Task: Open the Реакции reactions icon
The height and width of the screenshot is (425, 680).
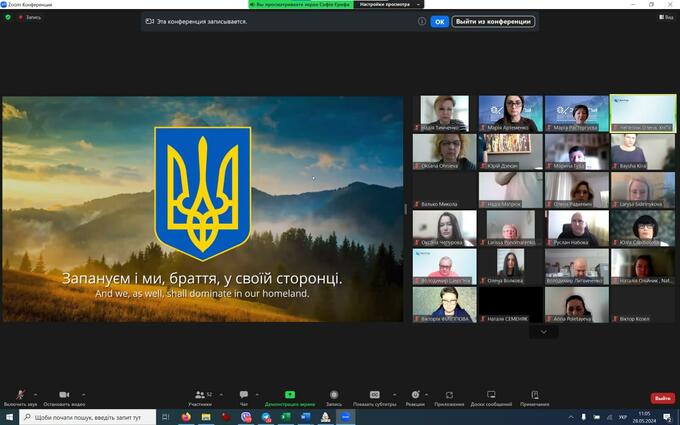Action: pos(415,395)
